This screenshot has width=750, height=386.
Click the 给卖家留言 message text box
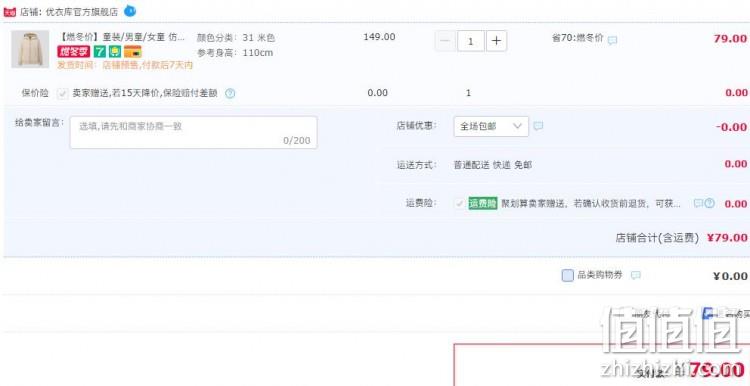pyautogui.click(x=193, y=132)
